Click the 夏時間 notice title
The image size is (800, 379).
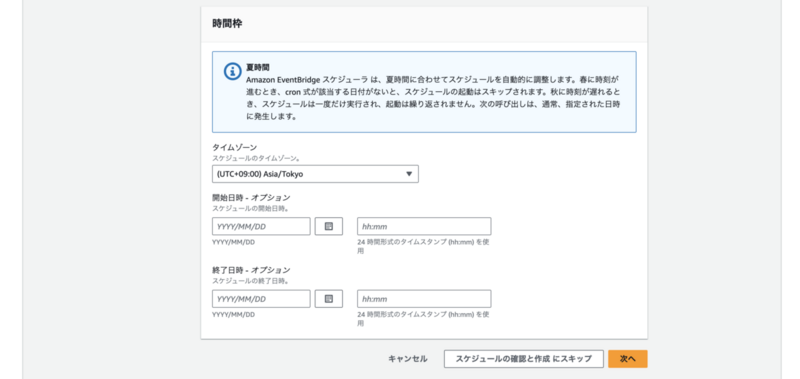258,67
